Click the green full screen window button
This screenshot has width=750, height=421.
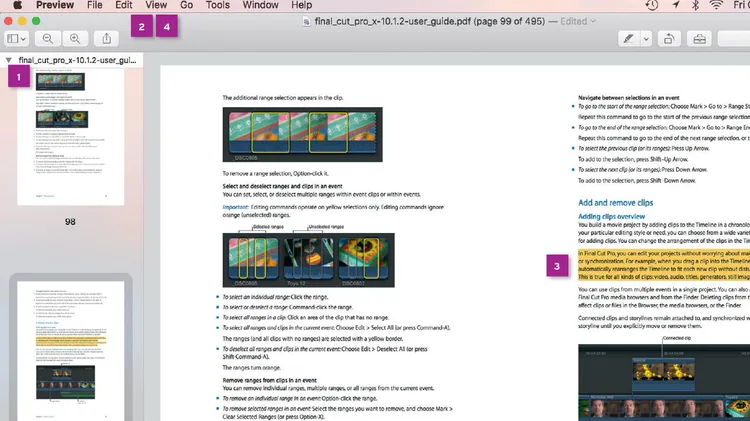(36, 21)
